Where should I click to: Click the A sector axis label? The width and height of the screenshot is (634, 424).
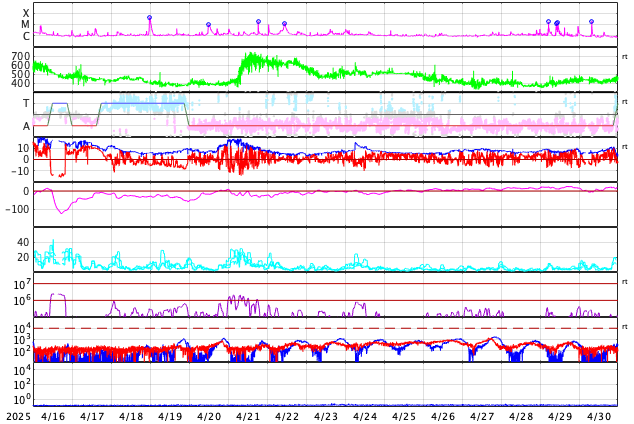click(26, 127)
